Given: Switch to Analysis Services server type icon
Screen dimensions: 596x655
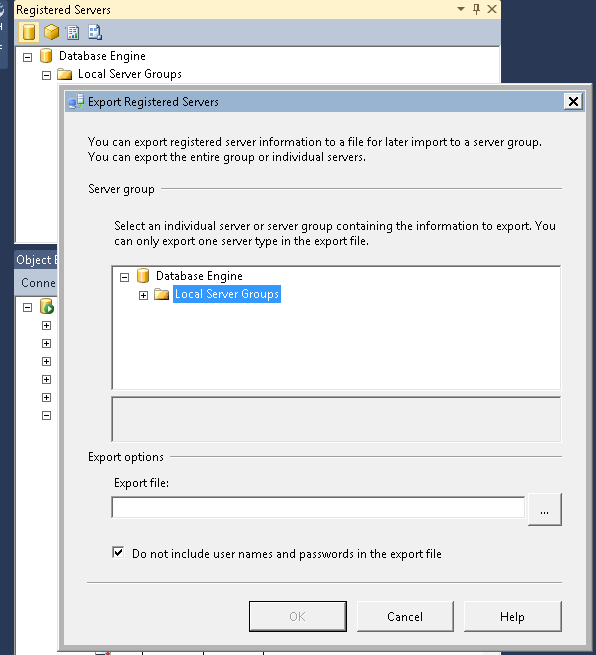Looking at the screenshot, I should pos(51,32).
